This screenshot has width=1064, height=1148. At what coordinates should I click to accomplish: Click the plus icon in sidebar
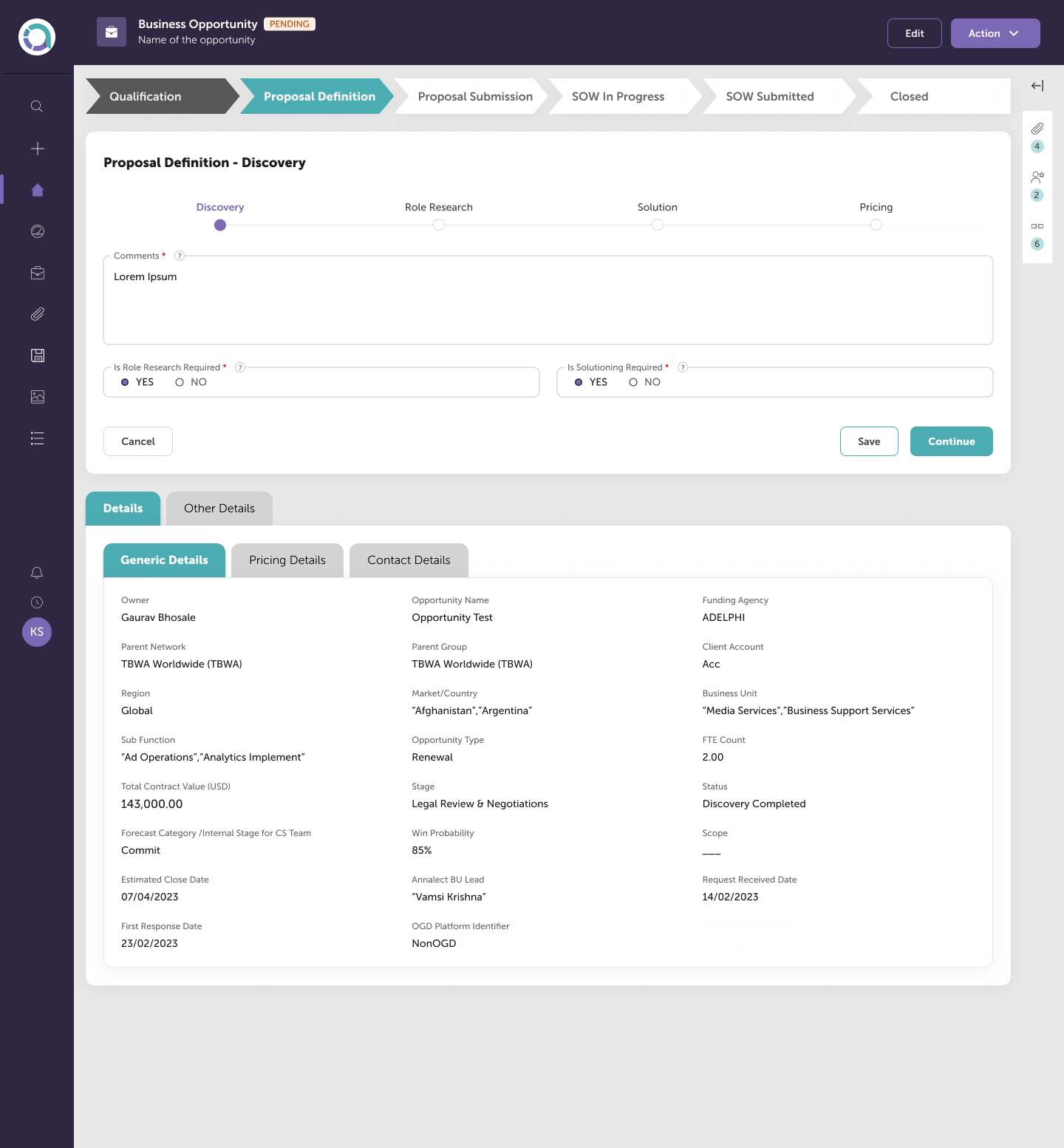coord(37,149)
